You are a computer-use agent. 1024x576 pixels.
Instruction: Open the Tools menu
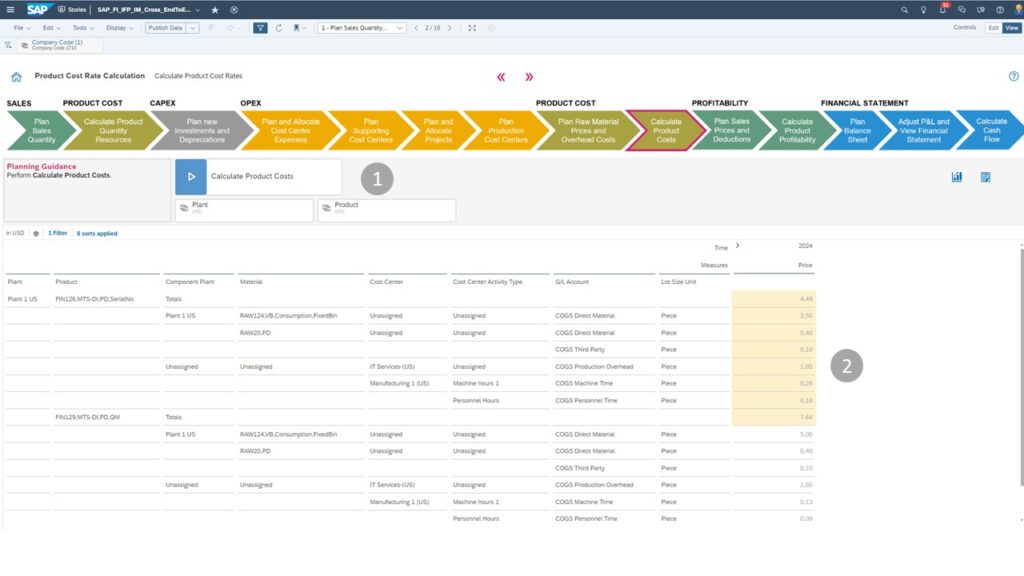pos(81,28)
